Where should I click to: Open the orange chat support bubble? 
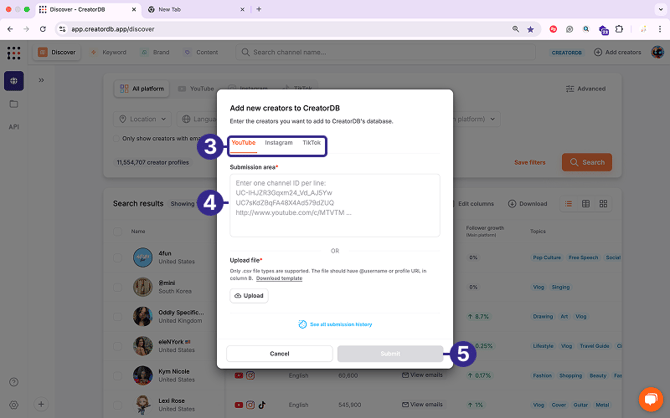tap(650, 399)
